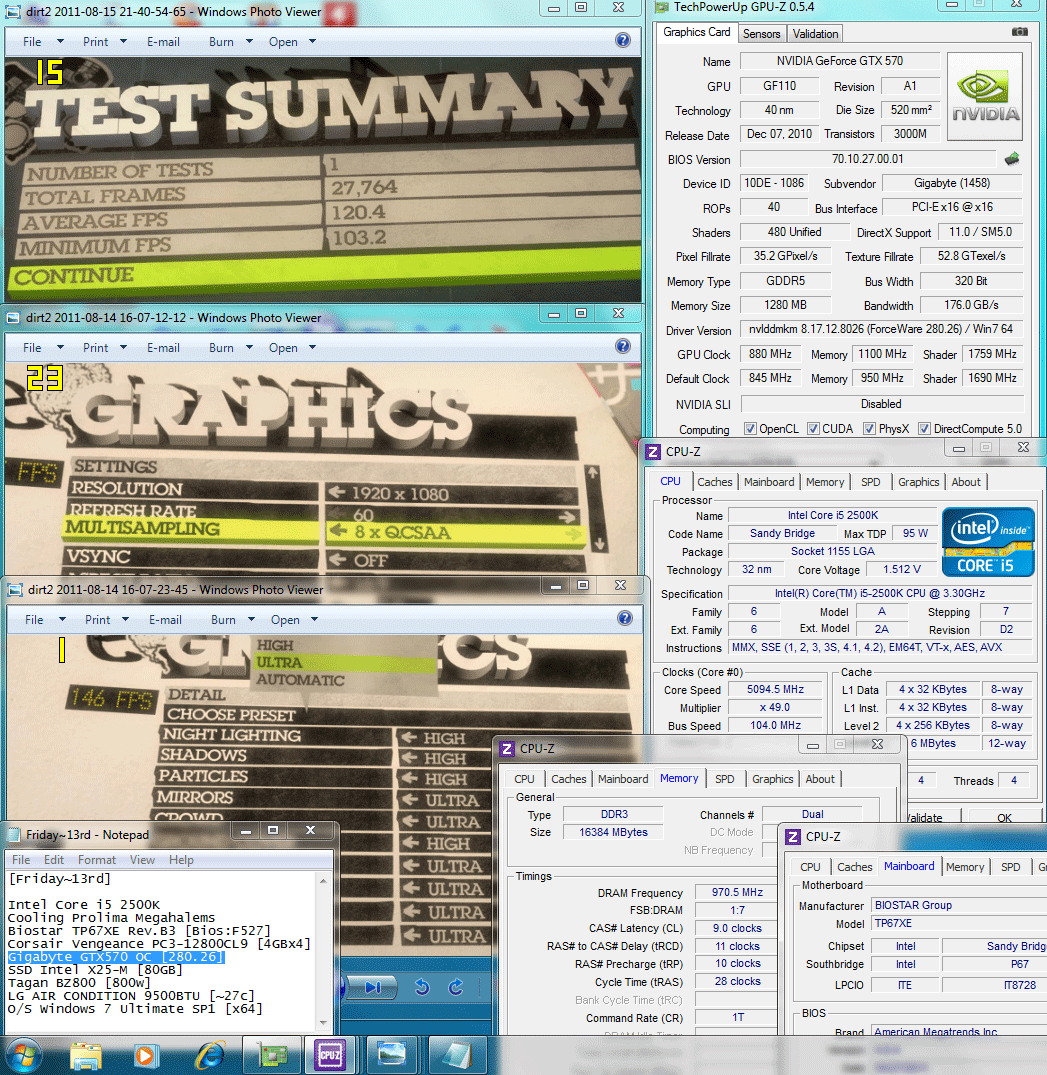Launch Windows Media Player from the taskbar
This screenshot has height=1075, width=1047.
point(145,1056)
